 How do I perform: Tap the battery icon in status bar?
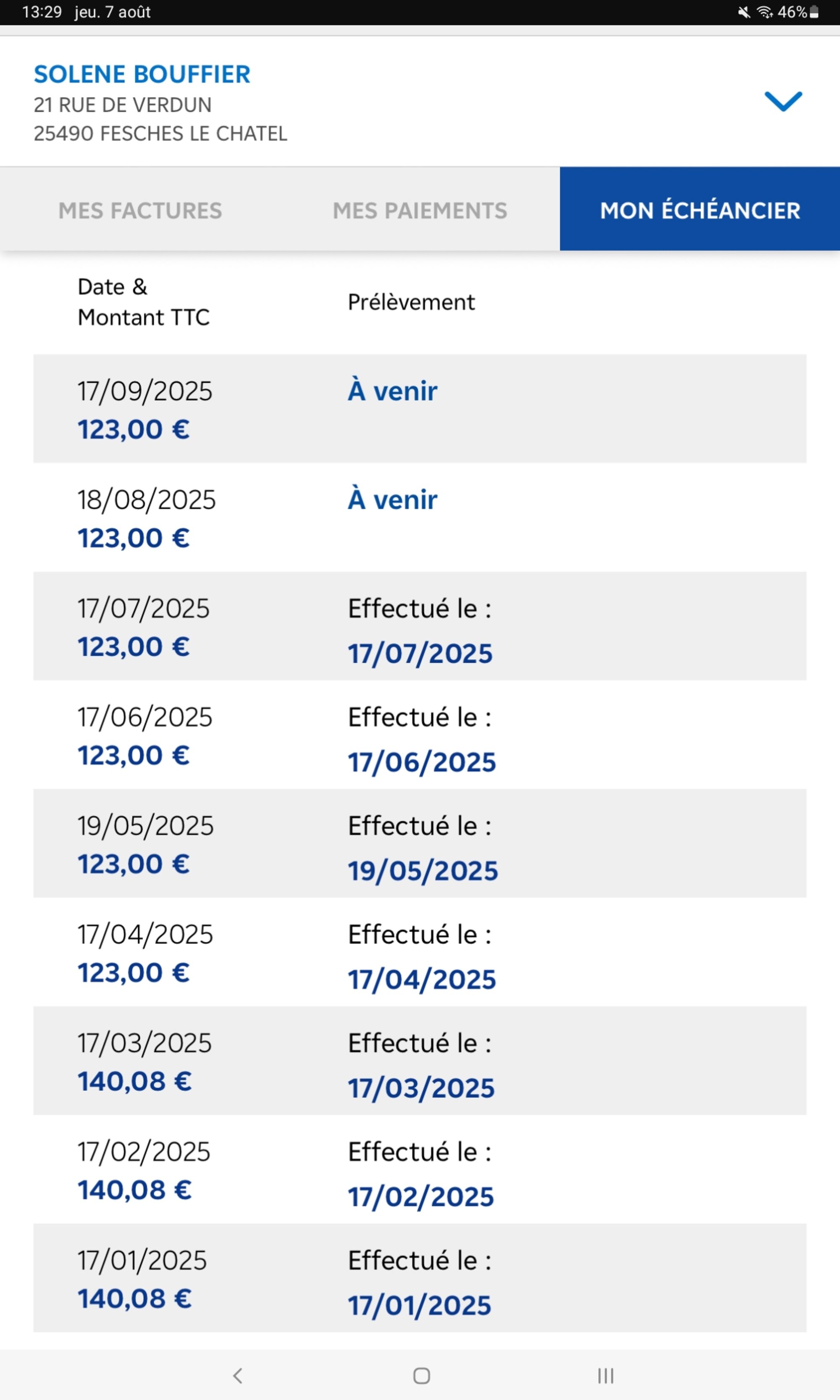pyautogui.click(x=814, y=13)
